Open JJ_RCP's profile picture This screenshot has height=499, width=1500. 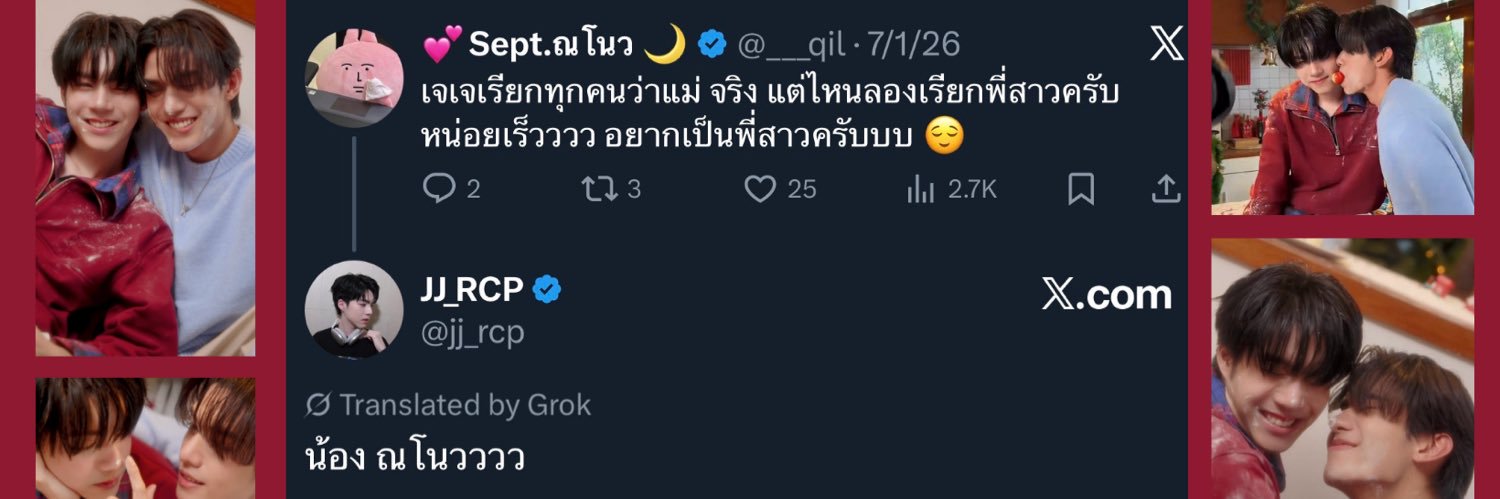tap(354, 309)
